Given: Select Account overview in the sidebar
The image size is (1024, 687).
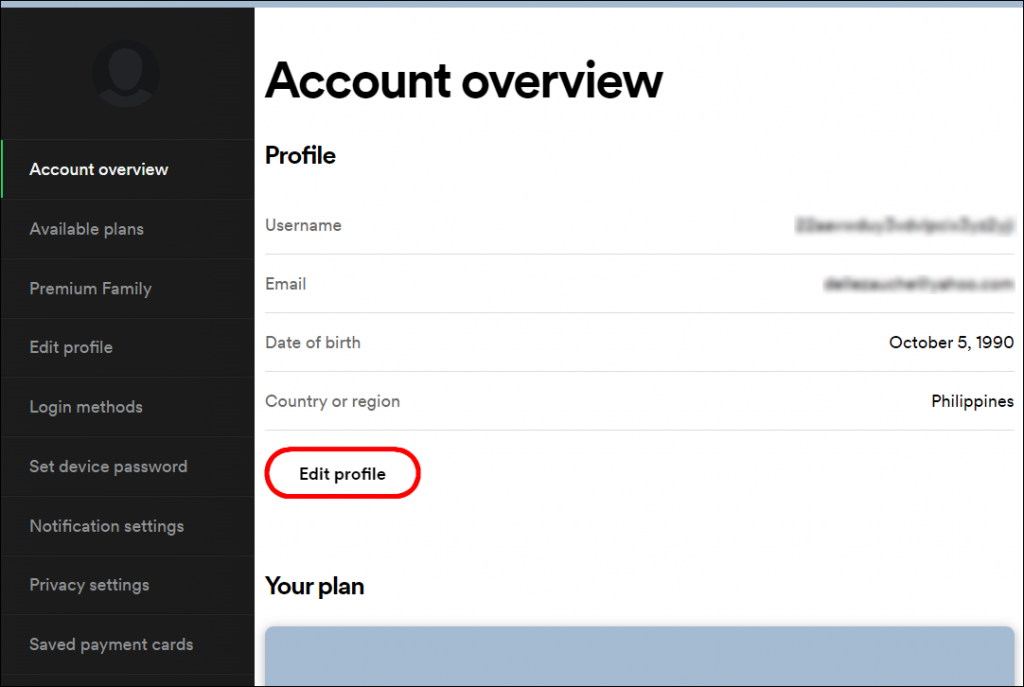Looking at the screenshot, I should point(98,169).
